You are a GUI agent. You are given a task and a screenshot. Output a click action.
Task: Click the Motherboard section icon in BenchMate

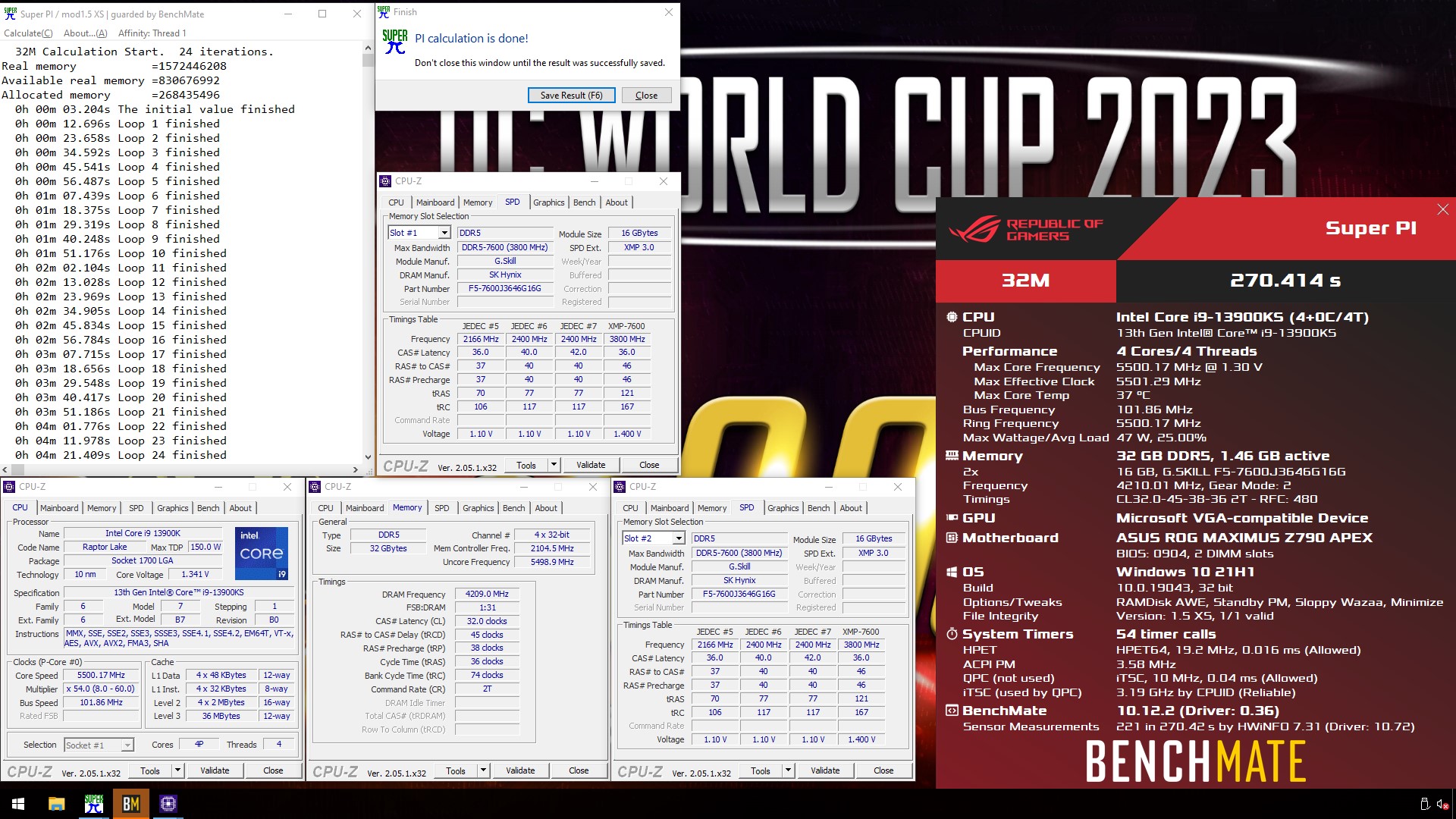952,538
